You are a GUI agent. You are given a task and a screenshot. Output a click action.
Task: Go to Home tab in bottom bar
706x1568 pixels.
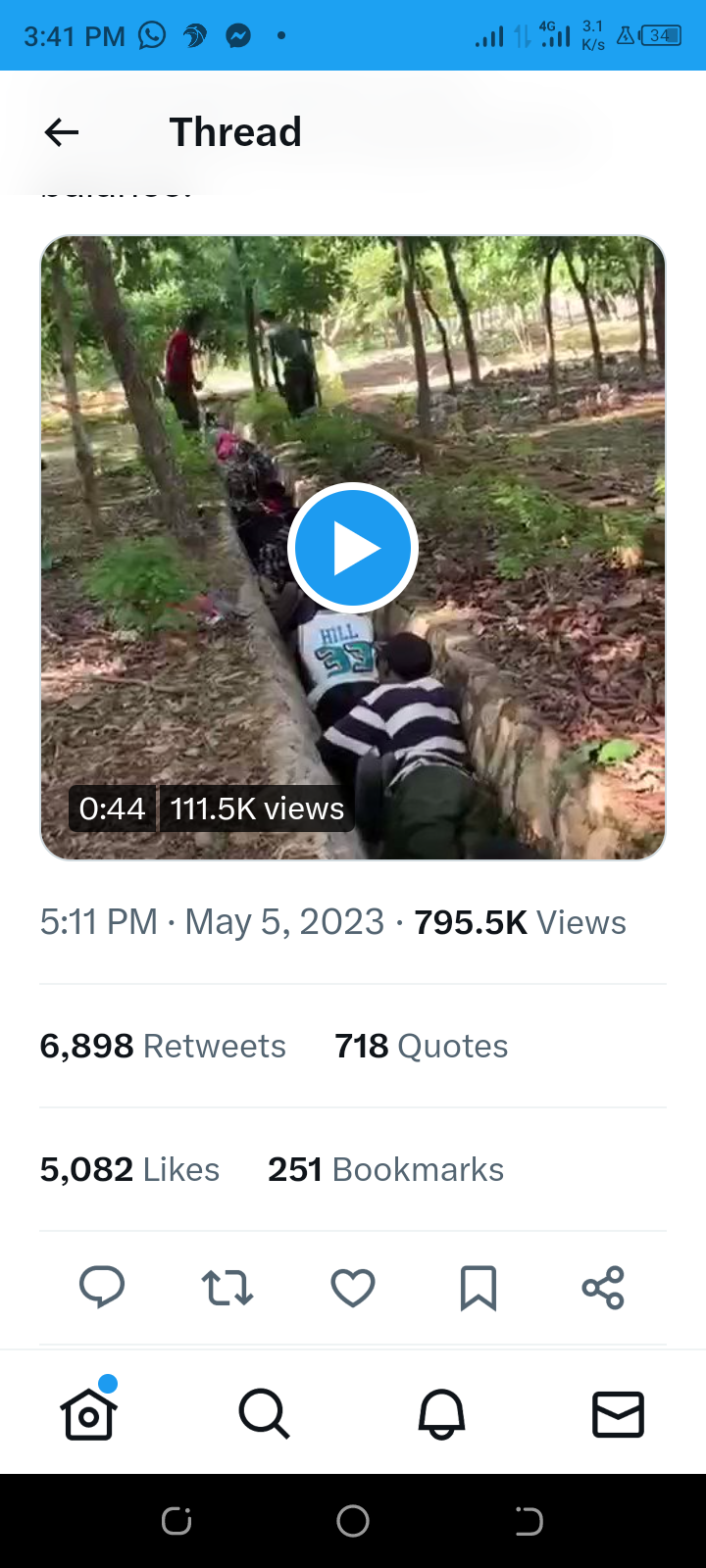pyautogui.click(x=88, y=1413)
